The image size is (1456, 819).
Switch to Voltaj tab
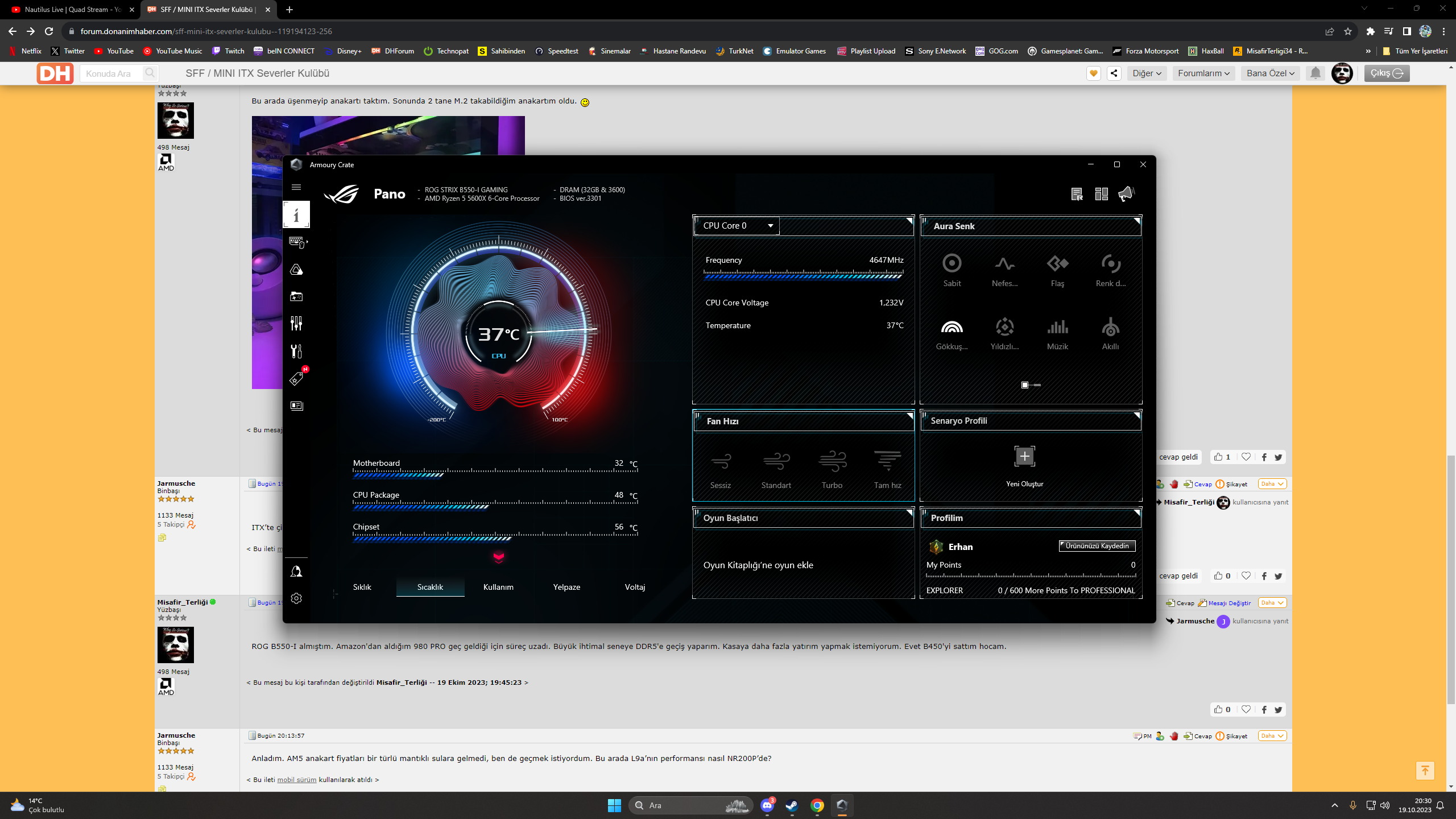click(635, 587)
